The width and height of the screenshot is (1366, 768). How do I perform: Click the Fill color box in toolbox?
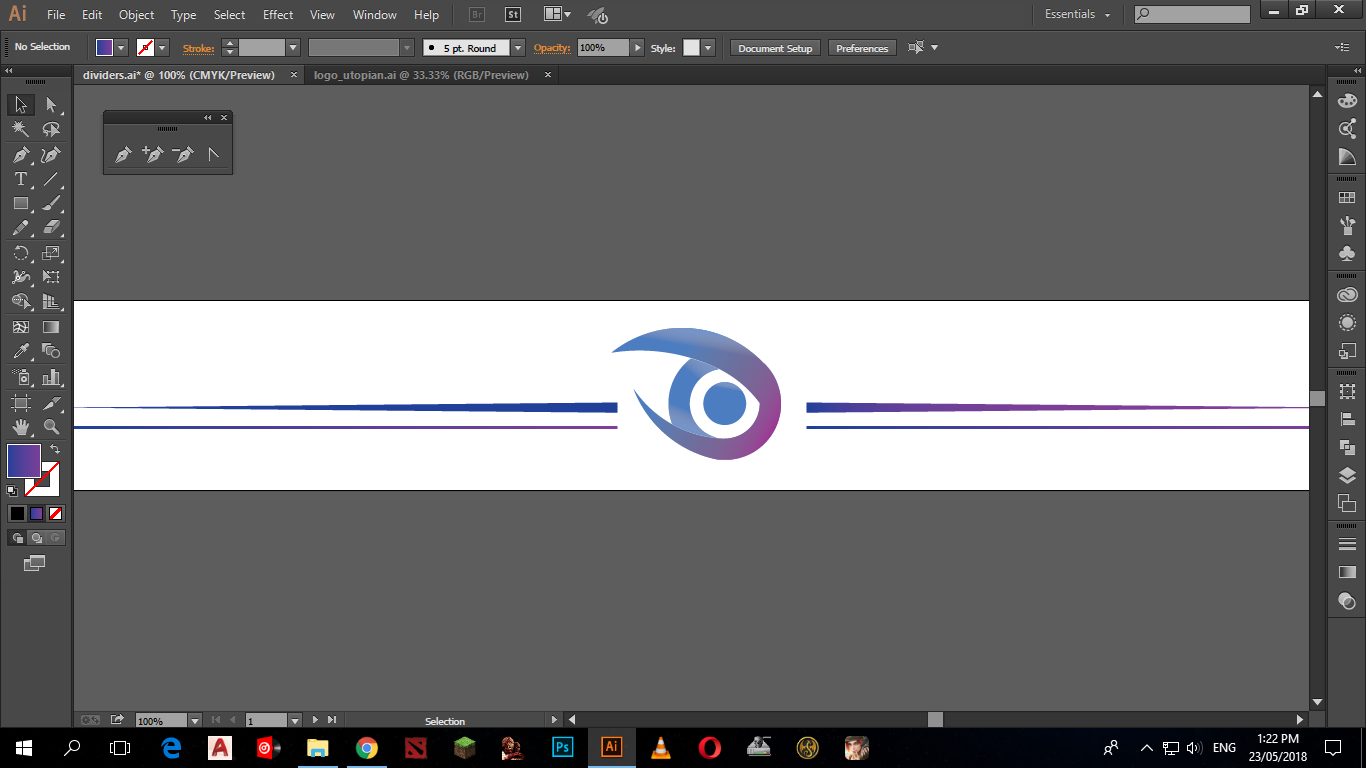coord(24,461)
